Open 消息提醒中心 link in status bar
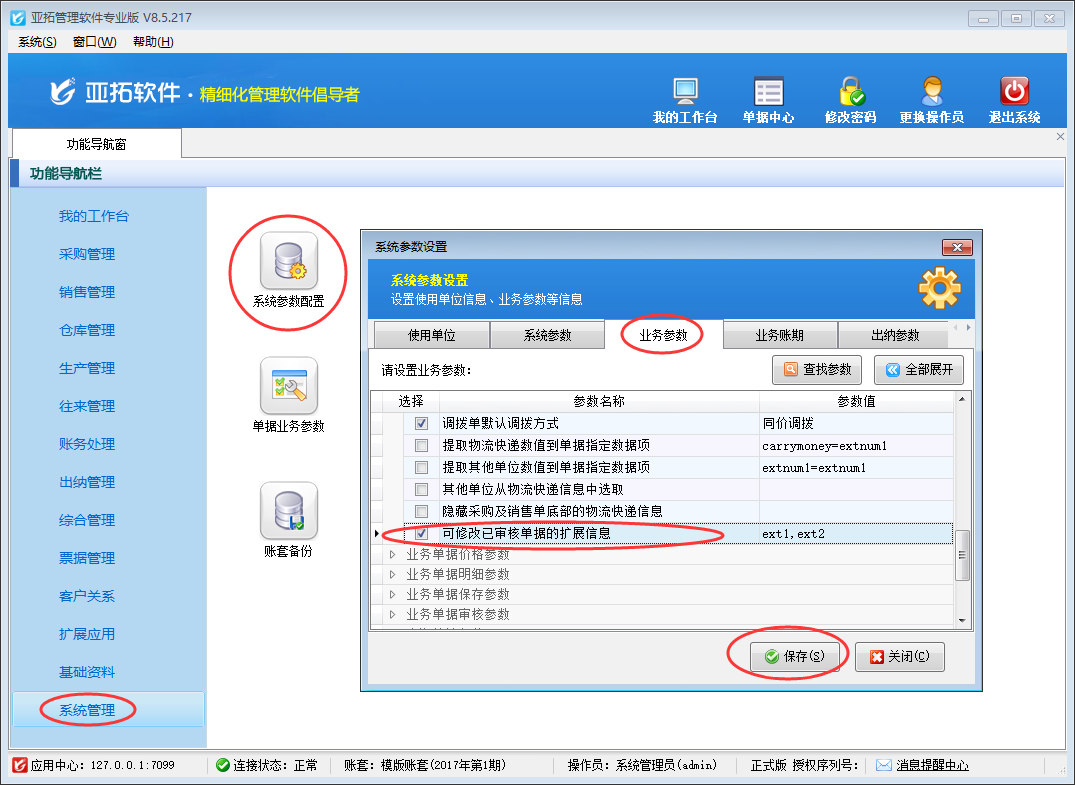 tap(932, 765)
